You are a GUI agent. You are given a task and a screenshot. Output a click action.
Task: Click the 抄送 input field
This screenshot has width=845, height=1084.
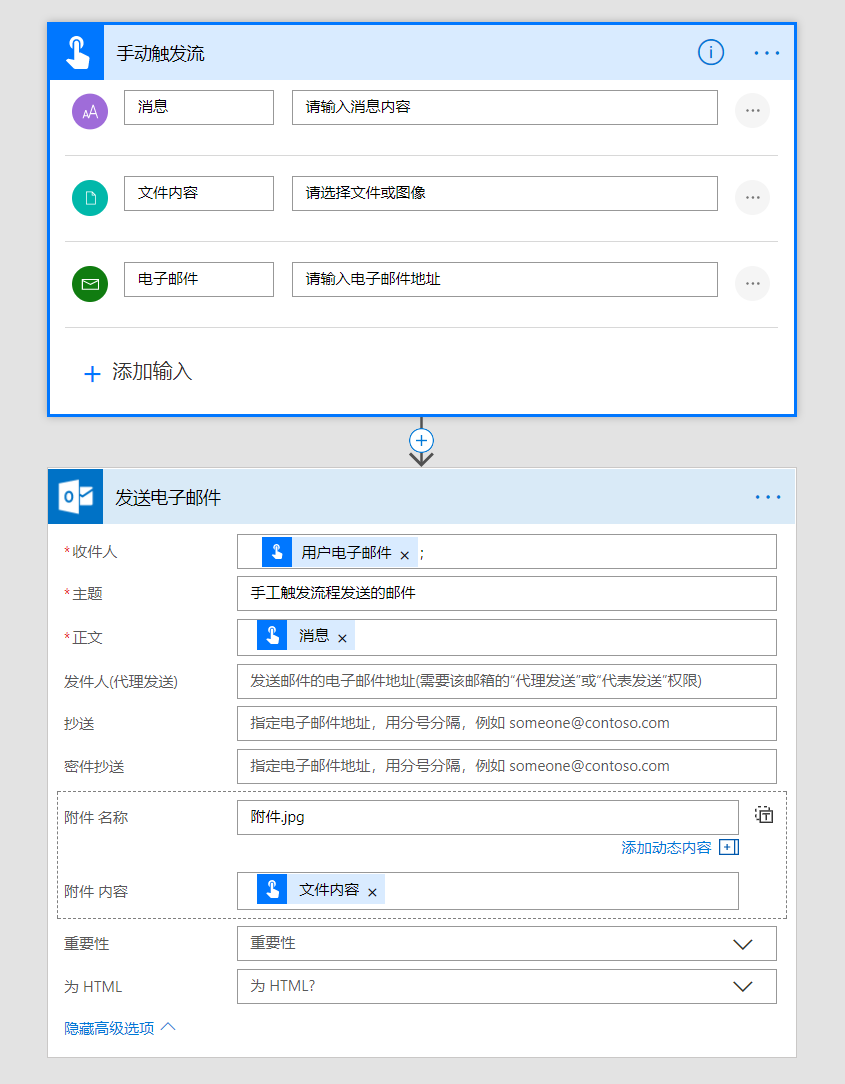506,723
